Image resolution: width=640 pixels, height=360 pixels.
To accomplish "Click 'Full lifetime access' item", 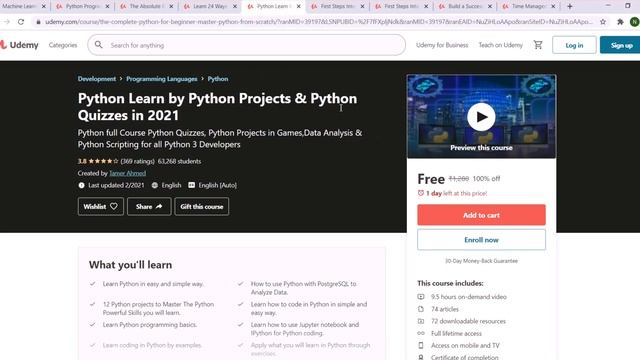I will pyautogui.click(x=456, y=333).
